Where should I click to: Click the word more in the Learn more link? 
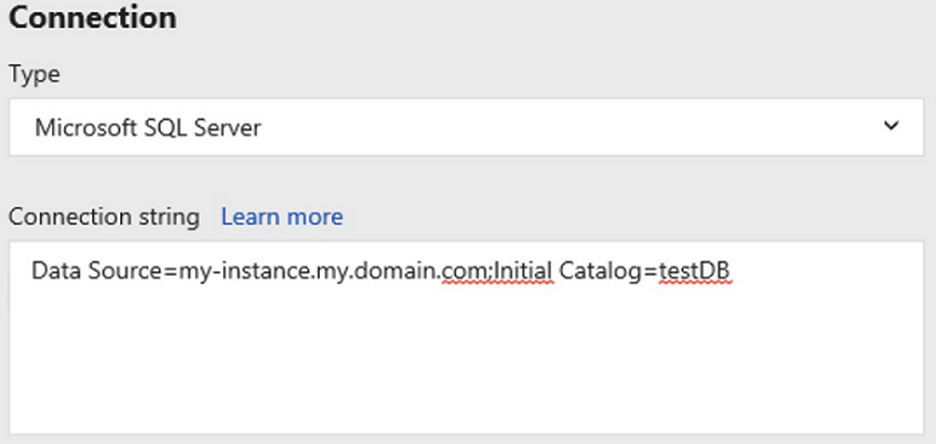(315, 217)
